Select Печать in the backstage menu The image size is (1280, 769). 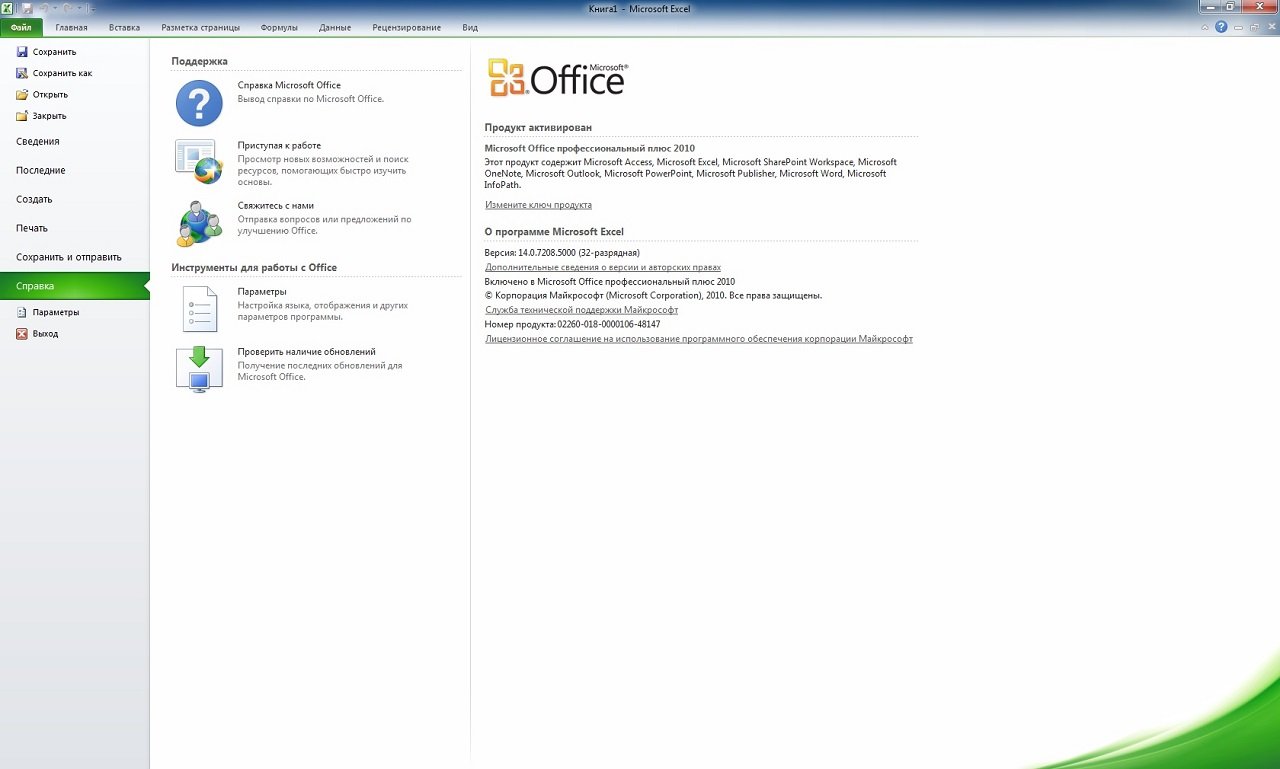[x=32, y=228]
